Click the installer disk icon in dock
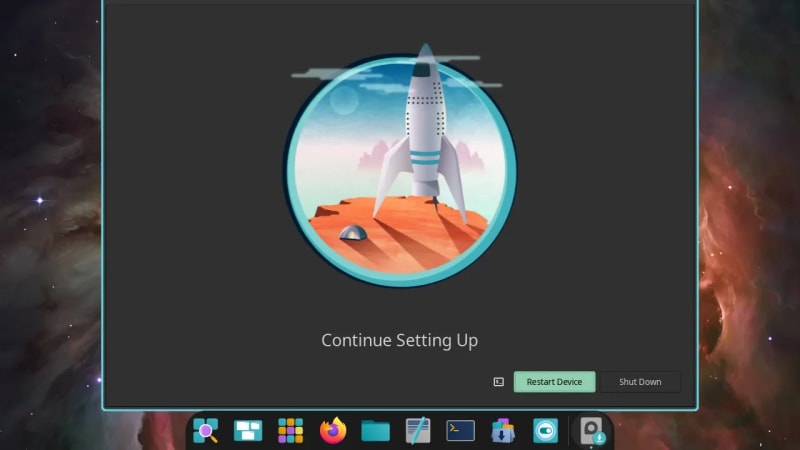 (x=593, y=431)
